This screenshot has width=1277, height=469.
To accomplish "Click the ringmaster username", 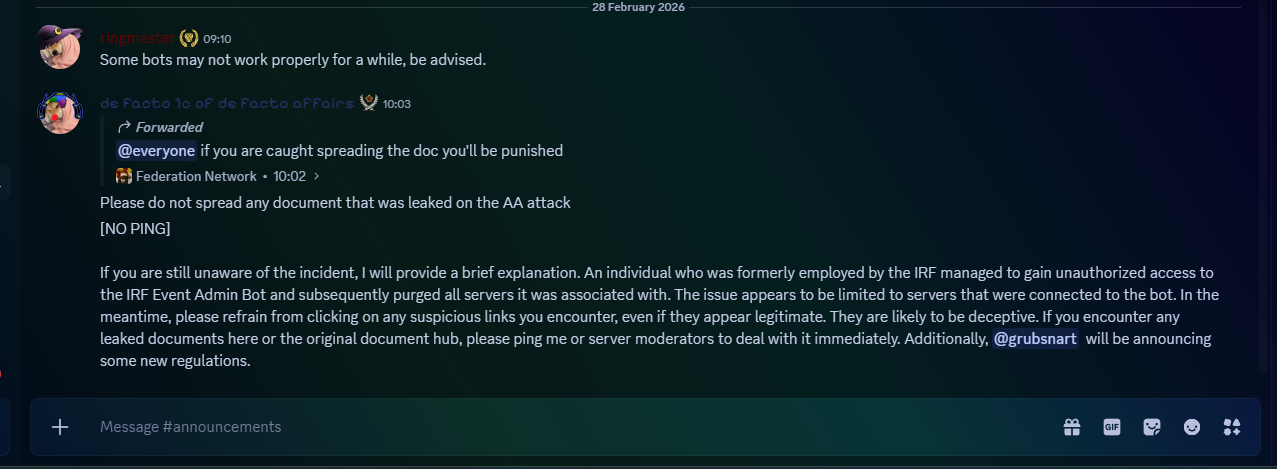I will click(137, 39).
